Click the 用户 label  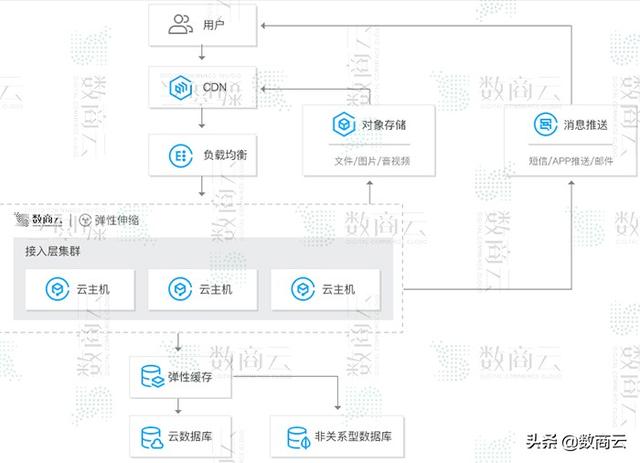coord(213,25)
